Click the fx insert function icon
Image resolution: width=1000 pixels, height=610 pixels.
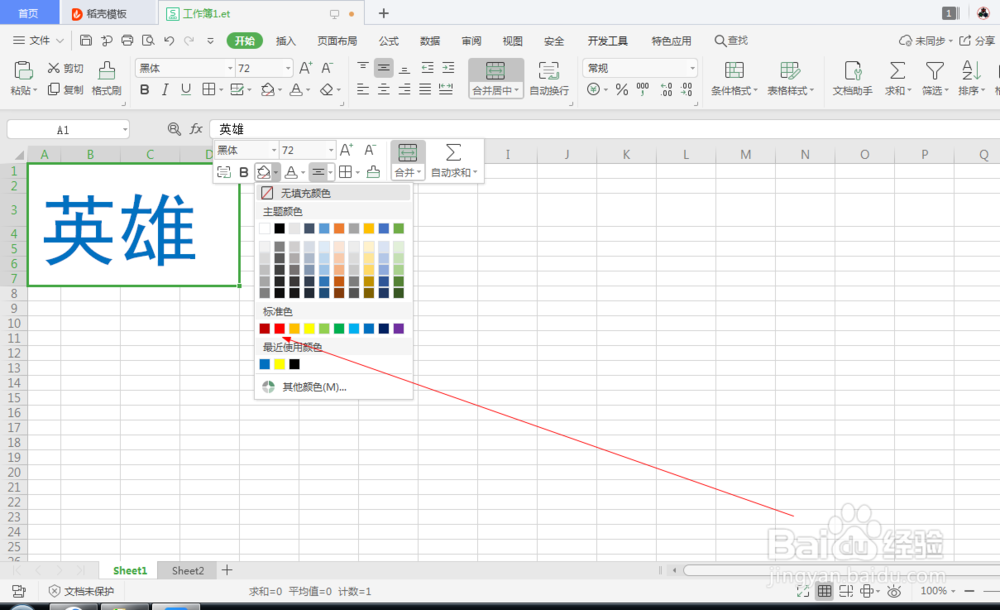pyautogui.click(x=196, y=129)
